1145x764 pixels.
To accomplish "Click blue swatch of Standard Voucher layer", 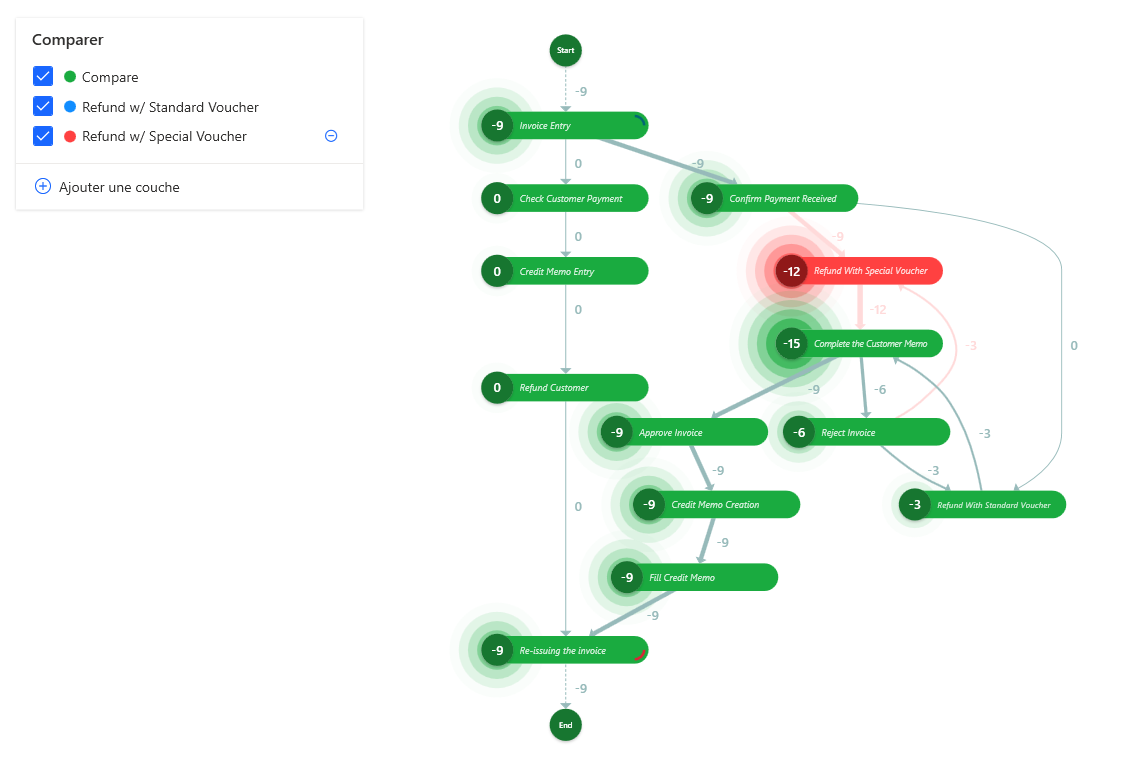I will pyautogui.click(x=70, y=107).
